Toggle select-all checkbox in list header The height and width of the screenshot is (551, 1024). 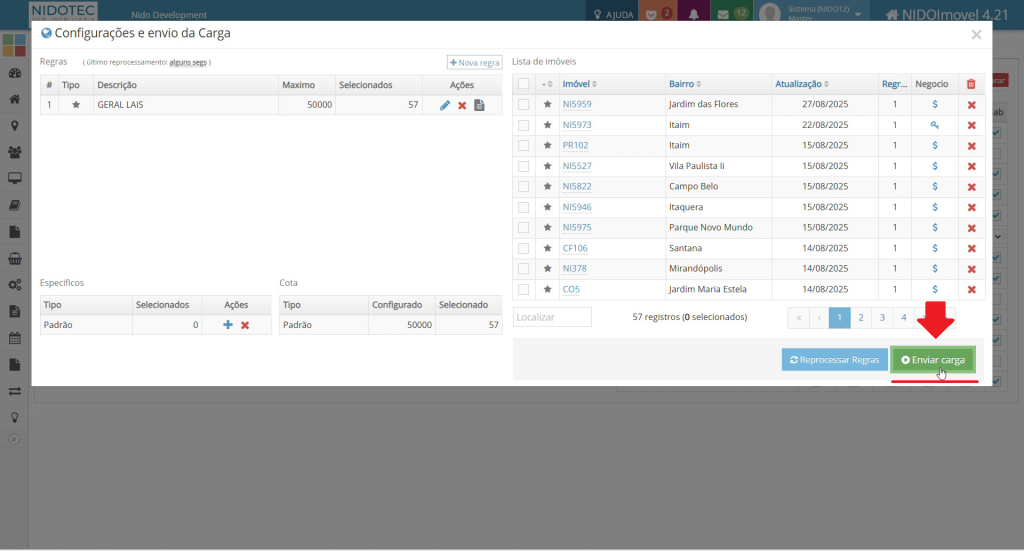pyautogui.click(x=524, y=85)
